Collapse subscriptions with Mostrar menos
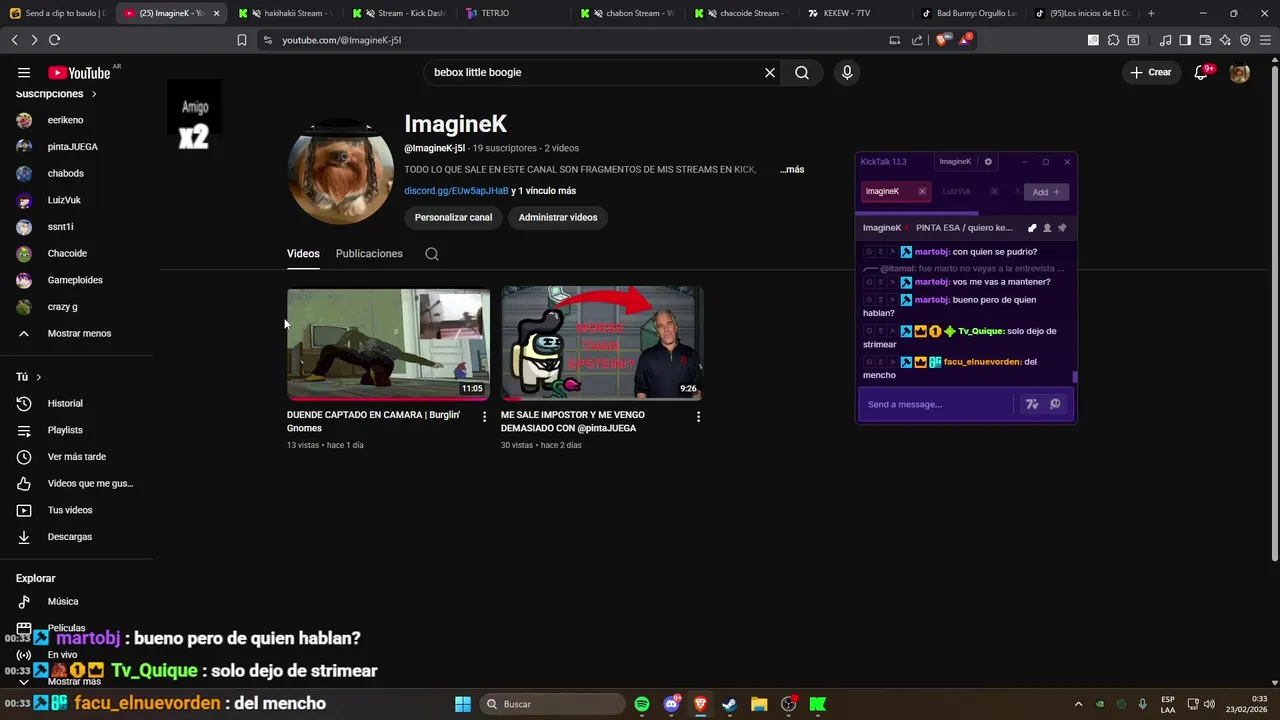1280x720 pixels. (76, 333)
